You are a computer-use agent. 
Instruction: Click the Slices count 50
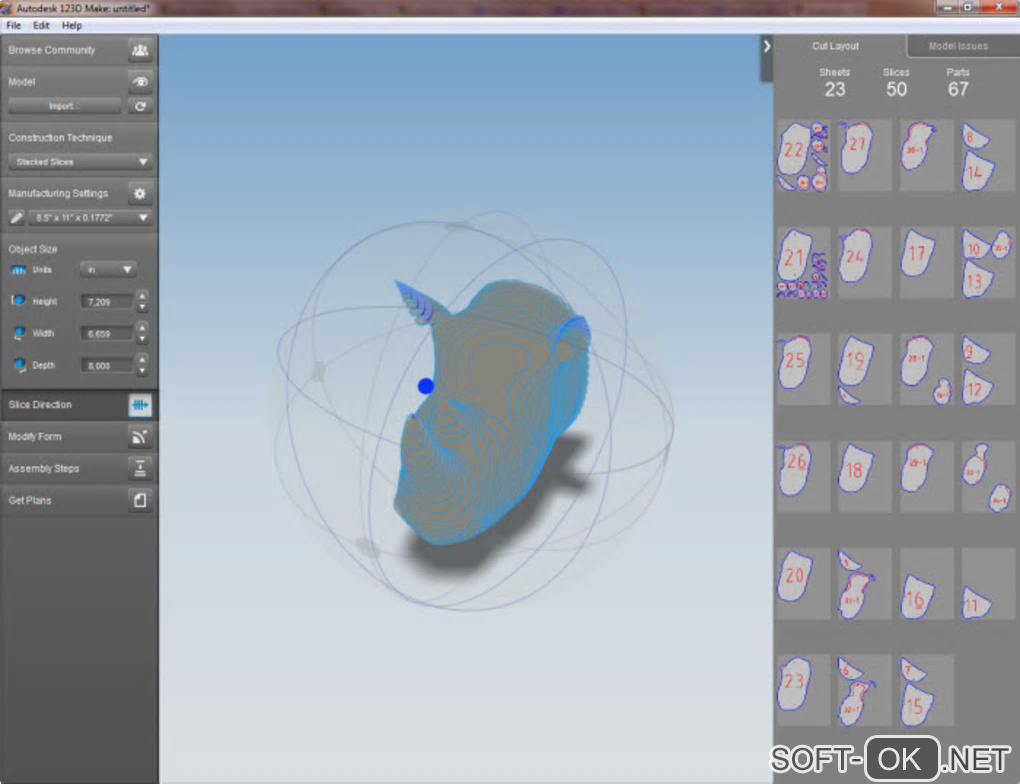tap(896, 89)
